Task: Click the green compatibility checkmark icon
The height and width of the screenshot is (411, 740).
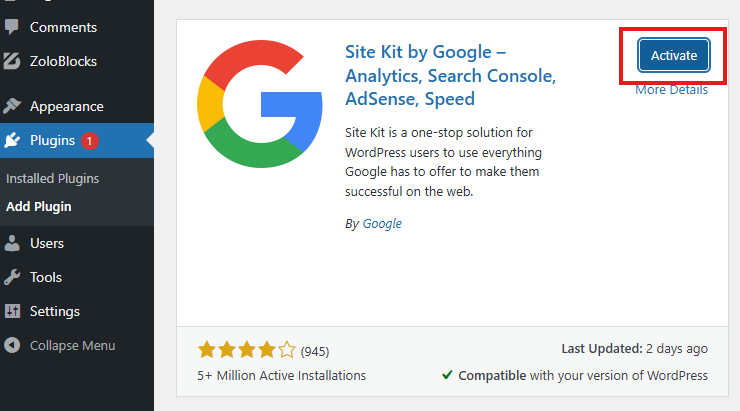Action: 447,376
